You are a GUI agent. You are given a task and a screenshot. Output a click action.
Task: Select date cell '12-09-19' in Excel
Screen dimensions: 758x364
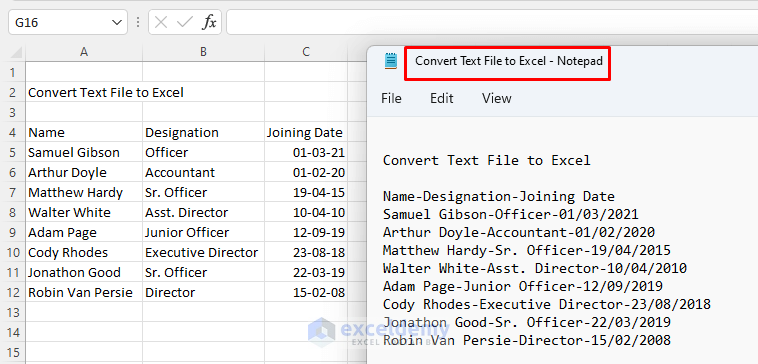(x=306, y=233)
